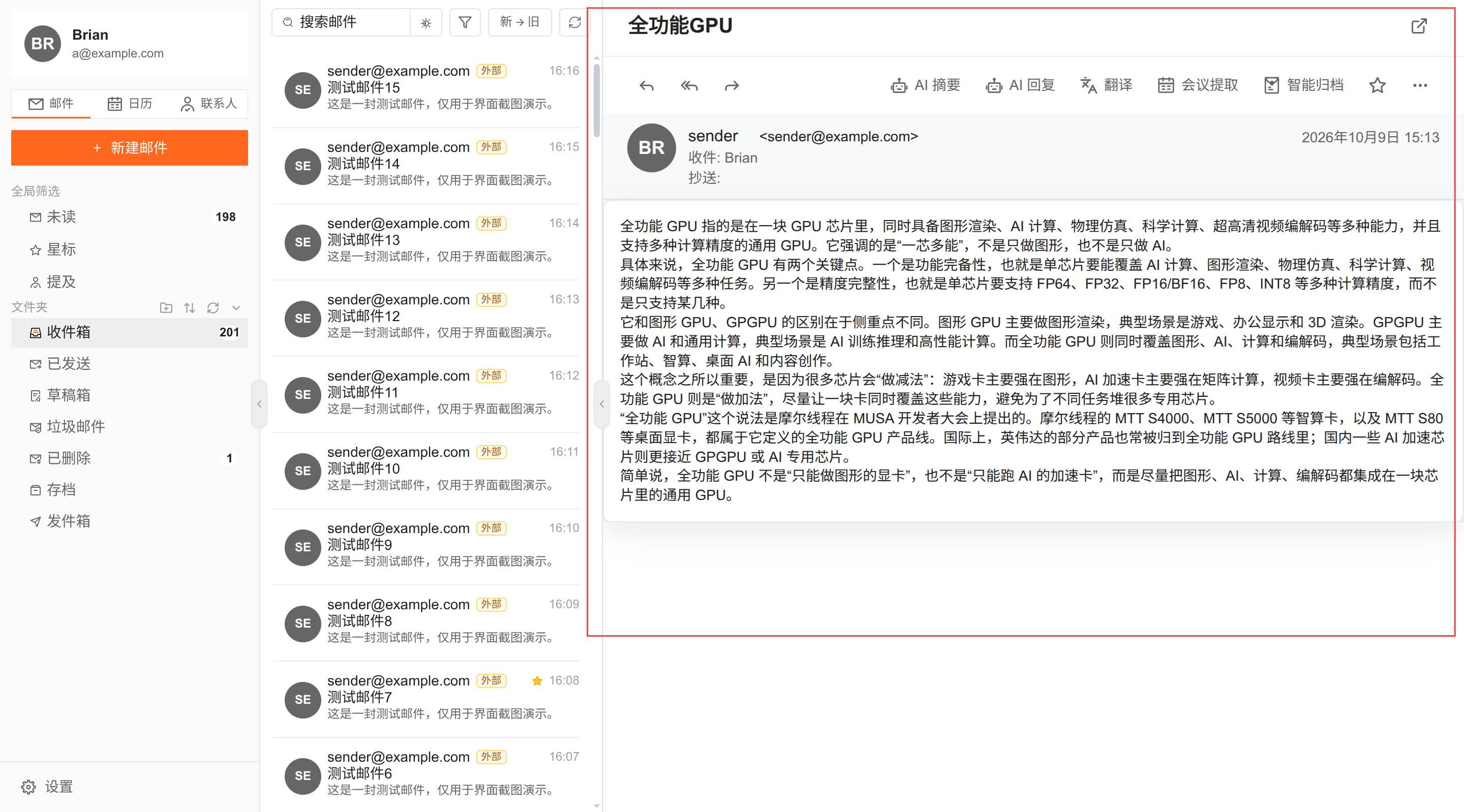Open 草稿箱 drafts folder
The image size is (1464, 812).
click(x=130, y=395)
